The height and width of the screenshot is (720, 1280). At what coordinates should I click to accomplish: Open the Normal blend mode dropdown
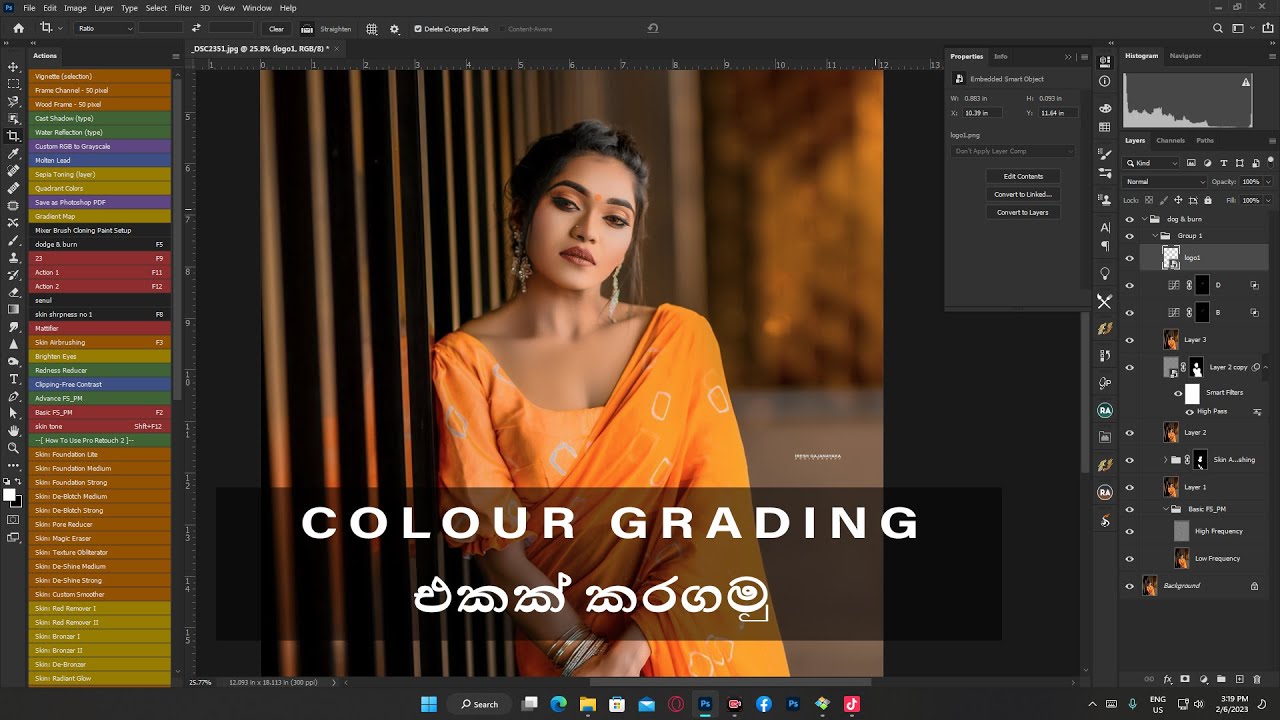(x=1165, y=182)
